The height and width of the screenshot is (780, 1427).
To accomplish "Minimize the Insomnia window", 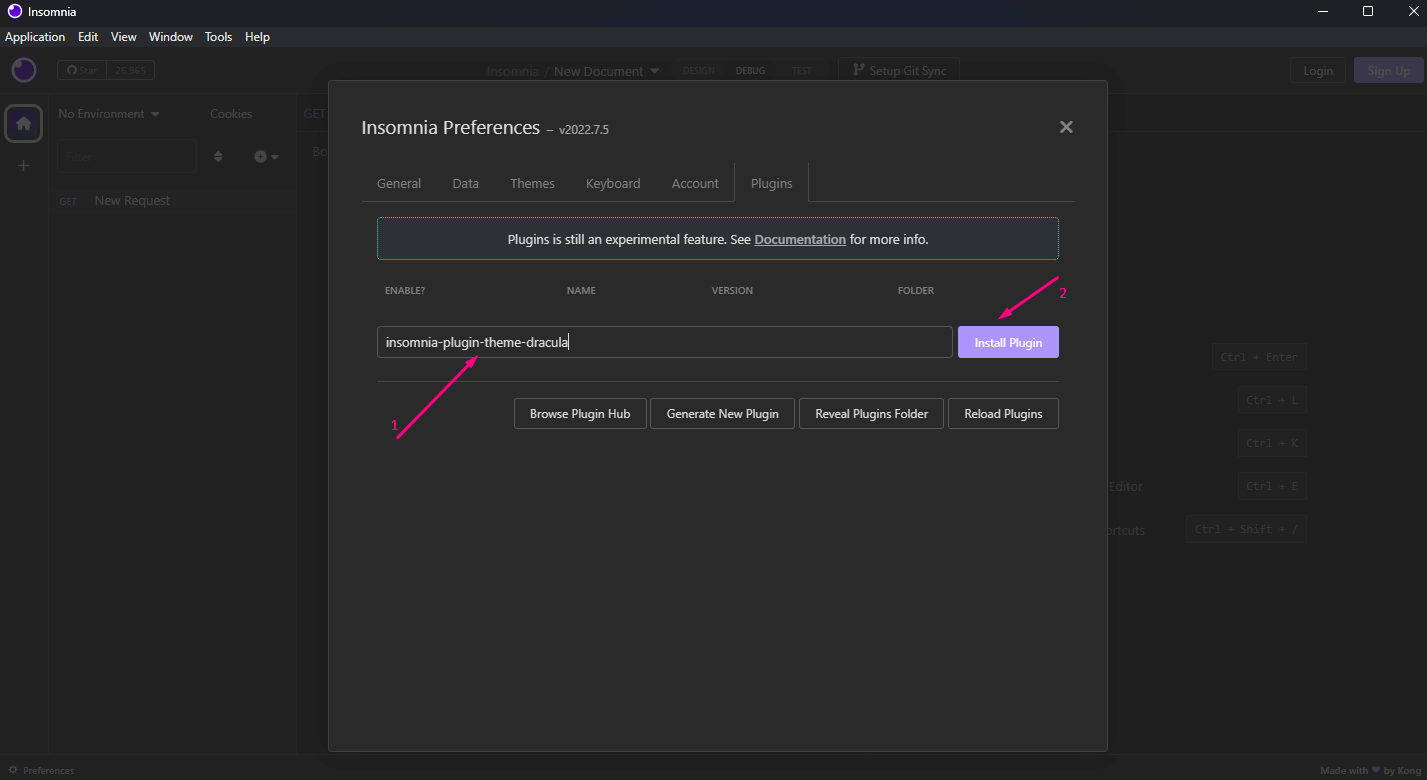I will [1322, 12].
